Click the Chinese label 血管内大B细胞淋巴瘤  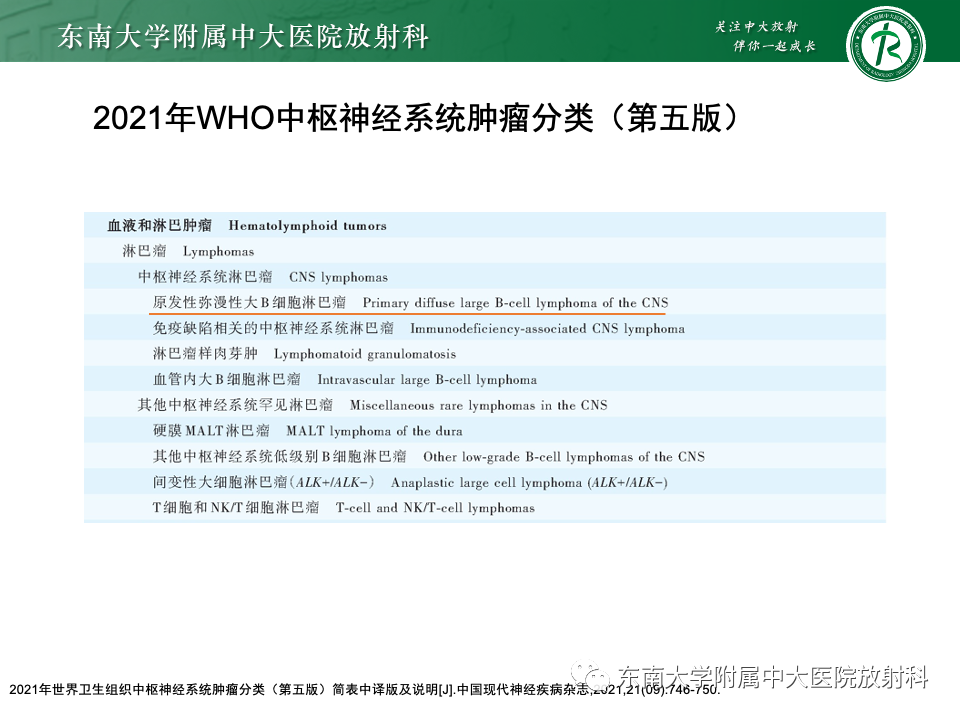click(227, 380)
